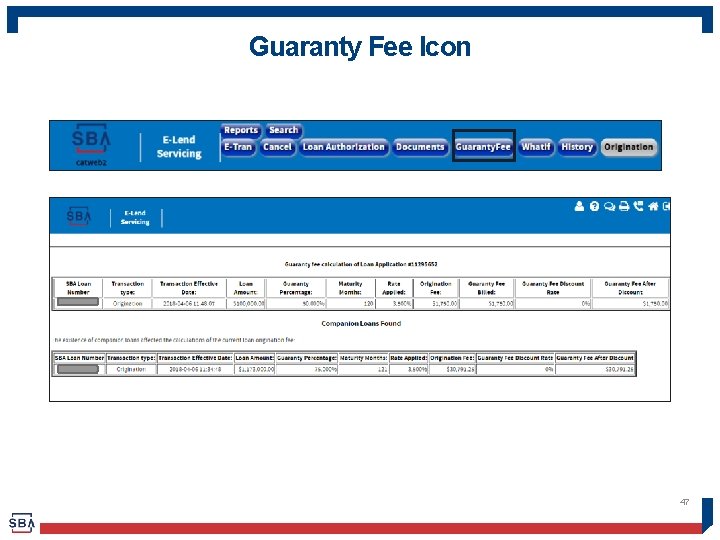The image size is (720, 540).
Task: Select the WhatIf tab
Action: pyautogui.click(x=535, y=147)
